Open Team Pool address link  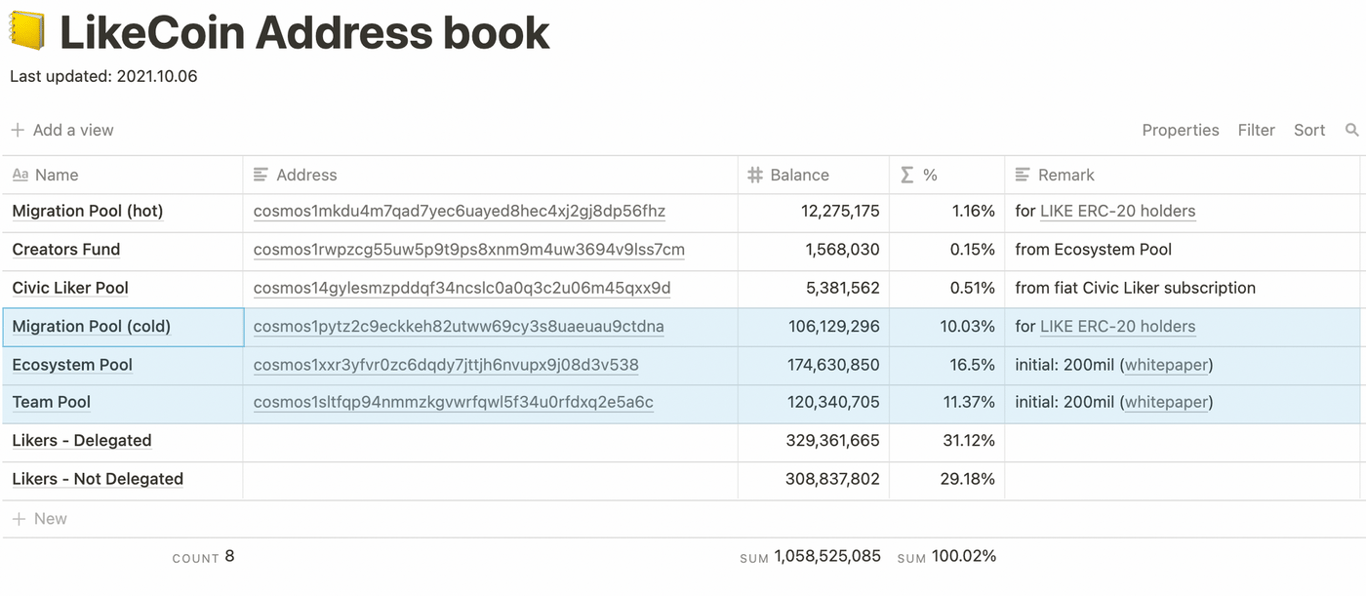[453, 402]
